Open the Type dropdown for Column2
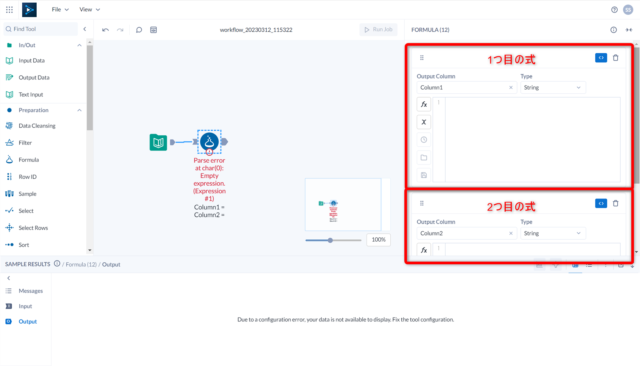Screen dimensions: 640x366 point(553,233)
